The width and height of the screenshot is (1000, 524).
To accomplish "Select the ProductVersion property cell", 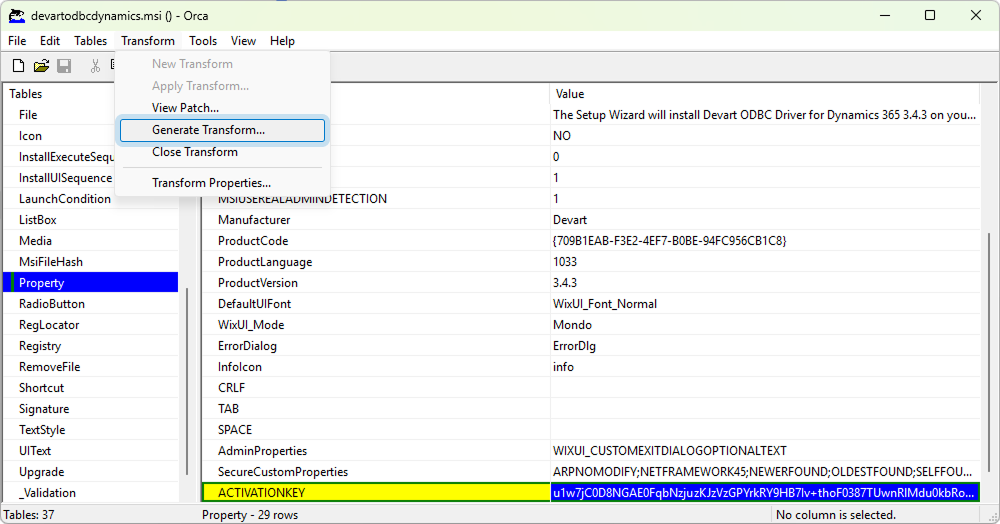I will coord(376,283).
